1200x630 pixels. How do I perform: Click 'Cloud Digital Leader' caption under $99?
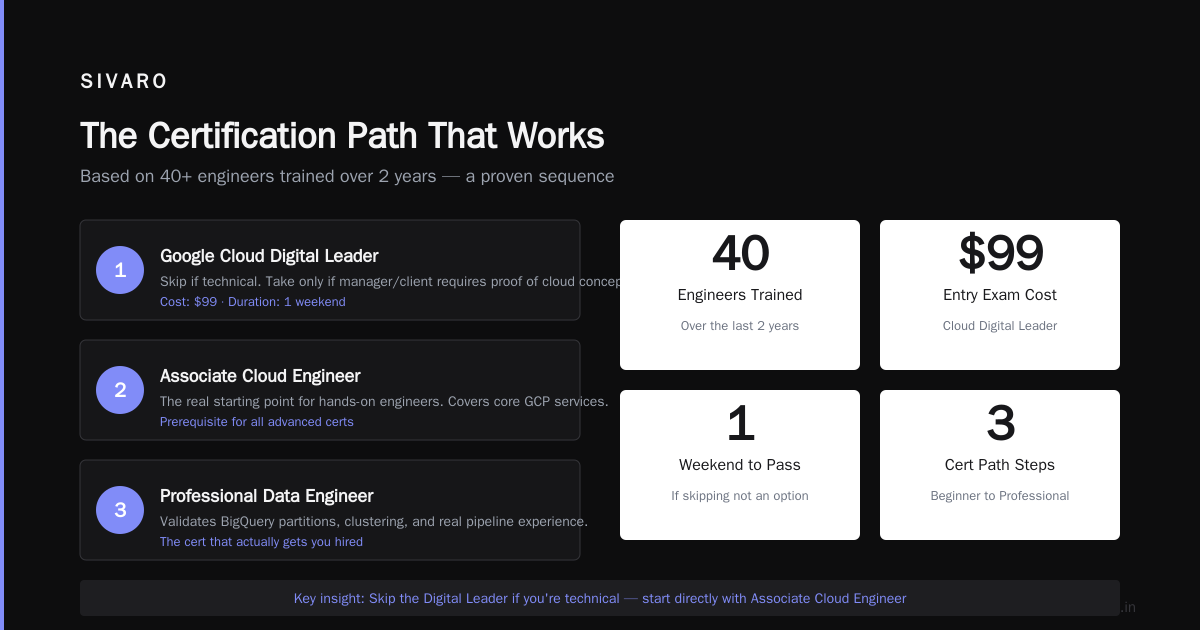(1000, 326)
